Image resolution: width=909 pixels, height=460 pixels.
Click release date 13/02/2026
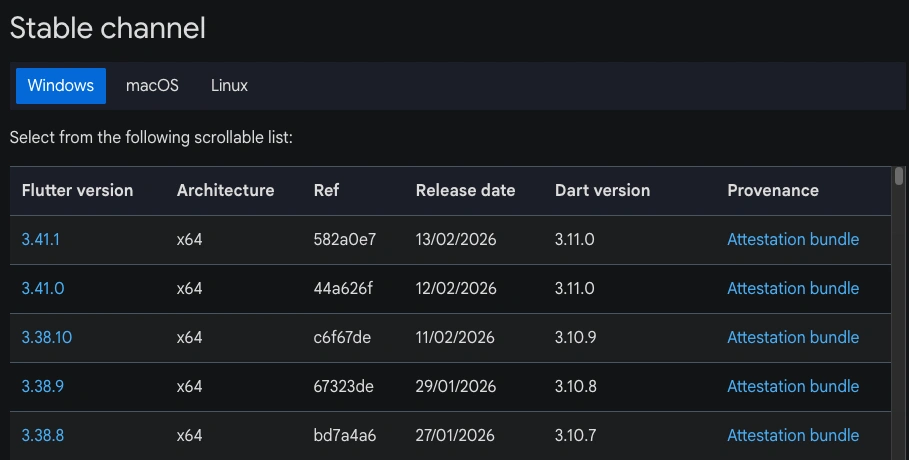point(456,240)
